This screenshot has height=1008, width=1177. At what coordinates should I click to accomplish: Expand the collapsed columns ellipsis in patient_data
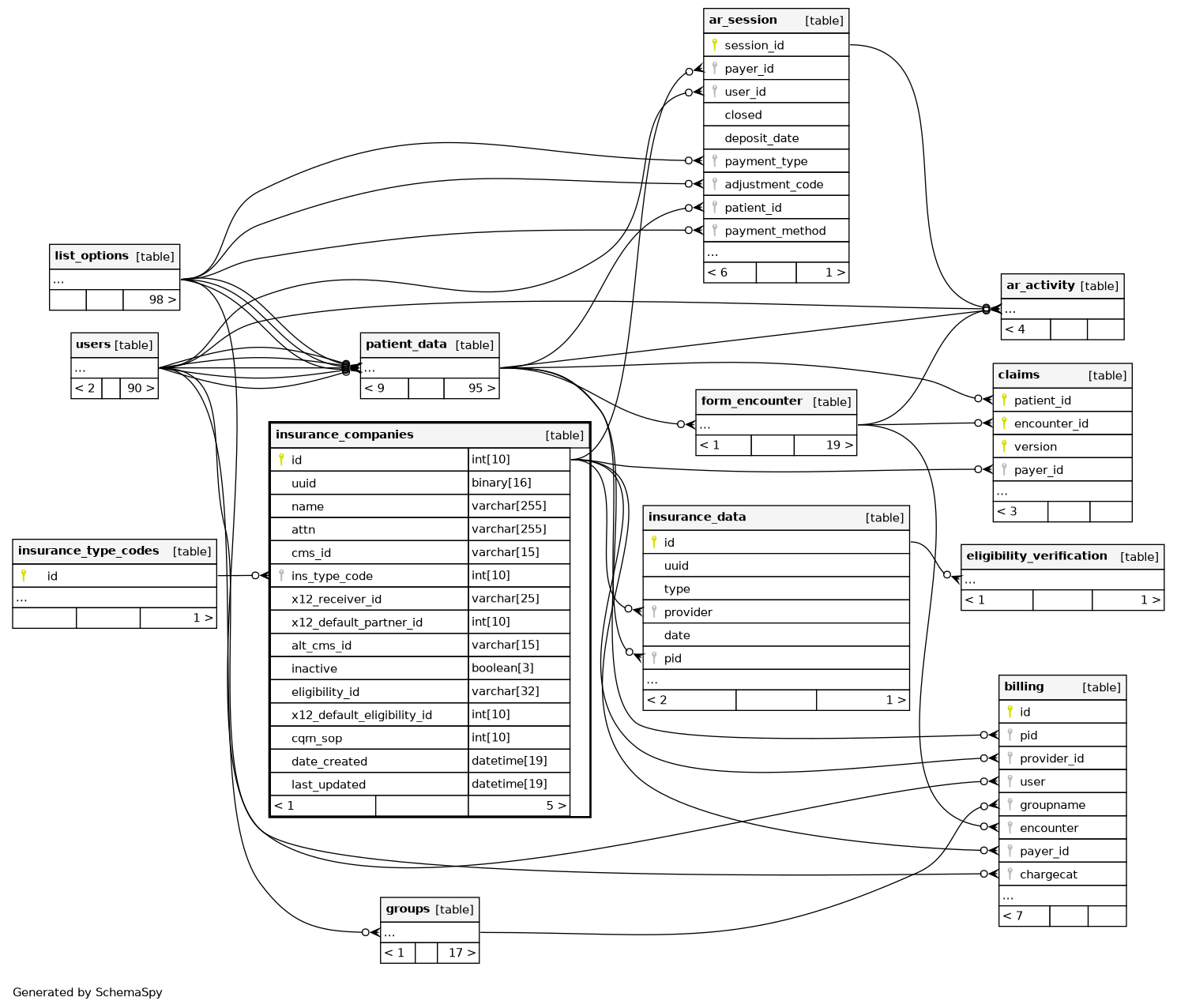pos(370,368)
